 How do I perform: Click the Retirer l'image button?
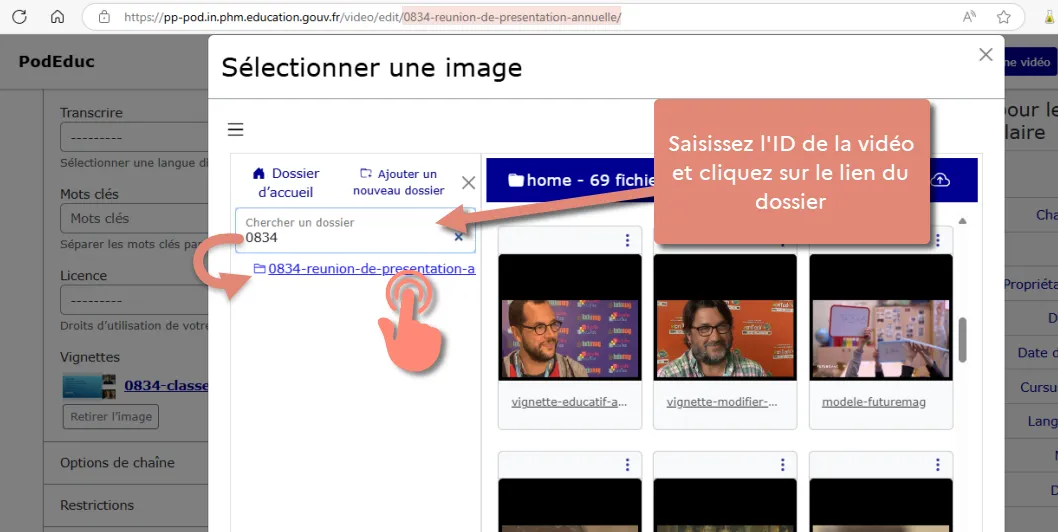pyautogui.click(x=111, y=417)
